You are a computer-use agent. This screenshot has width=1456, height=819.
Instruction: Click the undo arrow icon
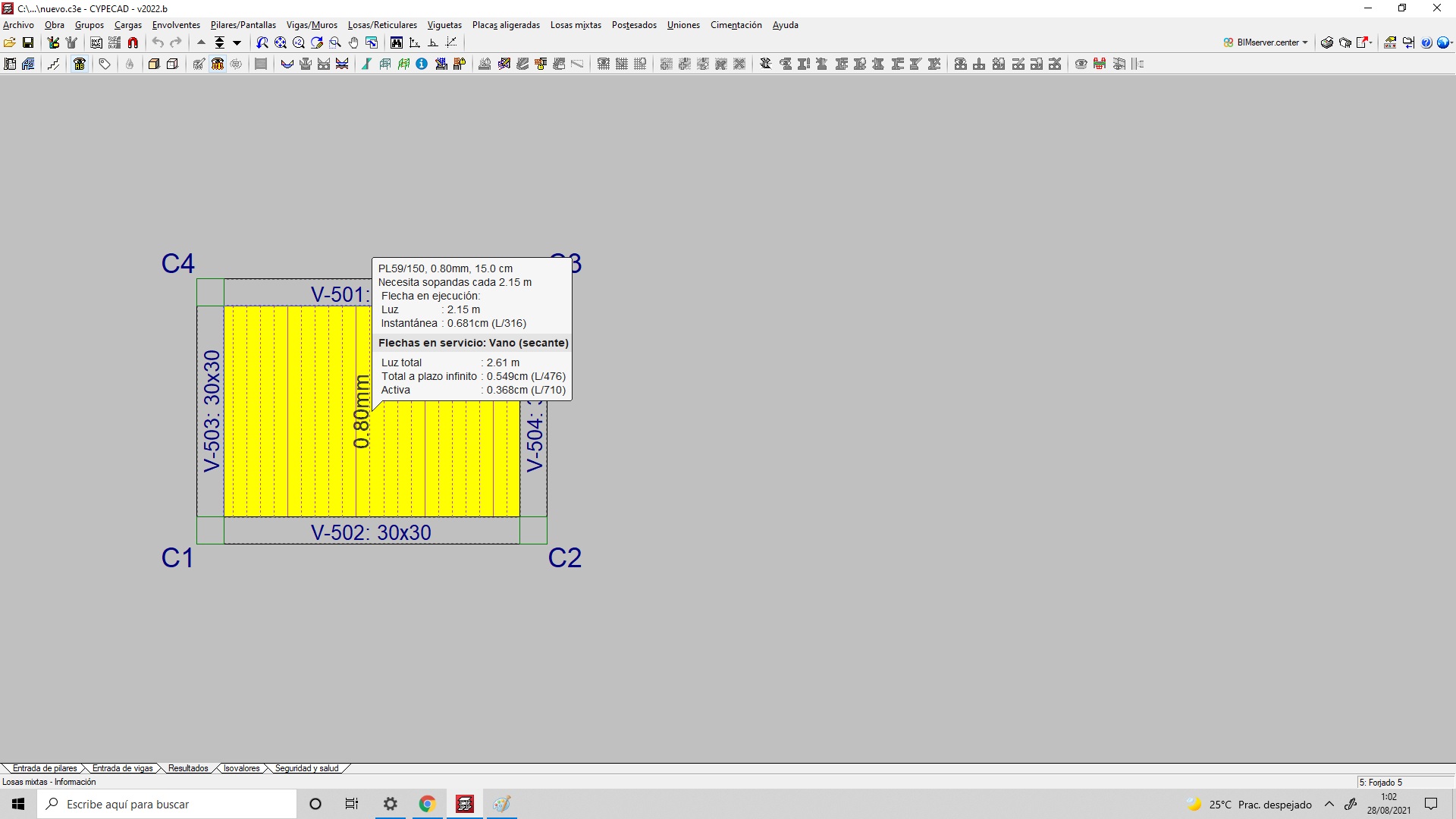[x=158, y=42]
